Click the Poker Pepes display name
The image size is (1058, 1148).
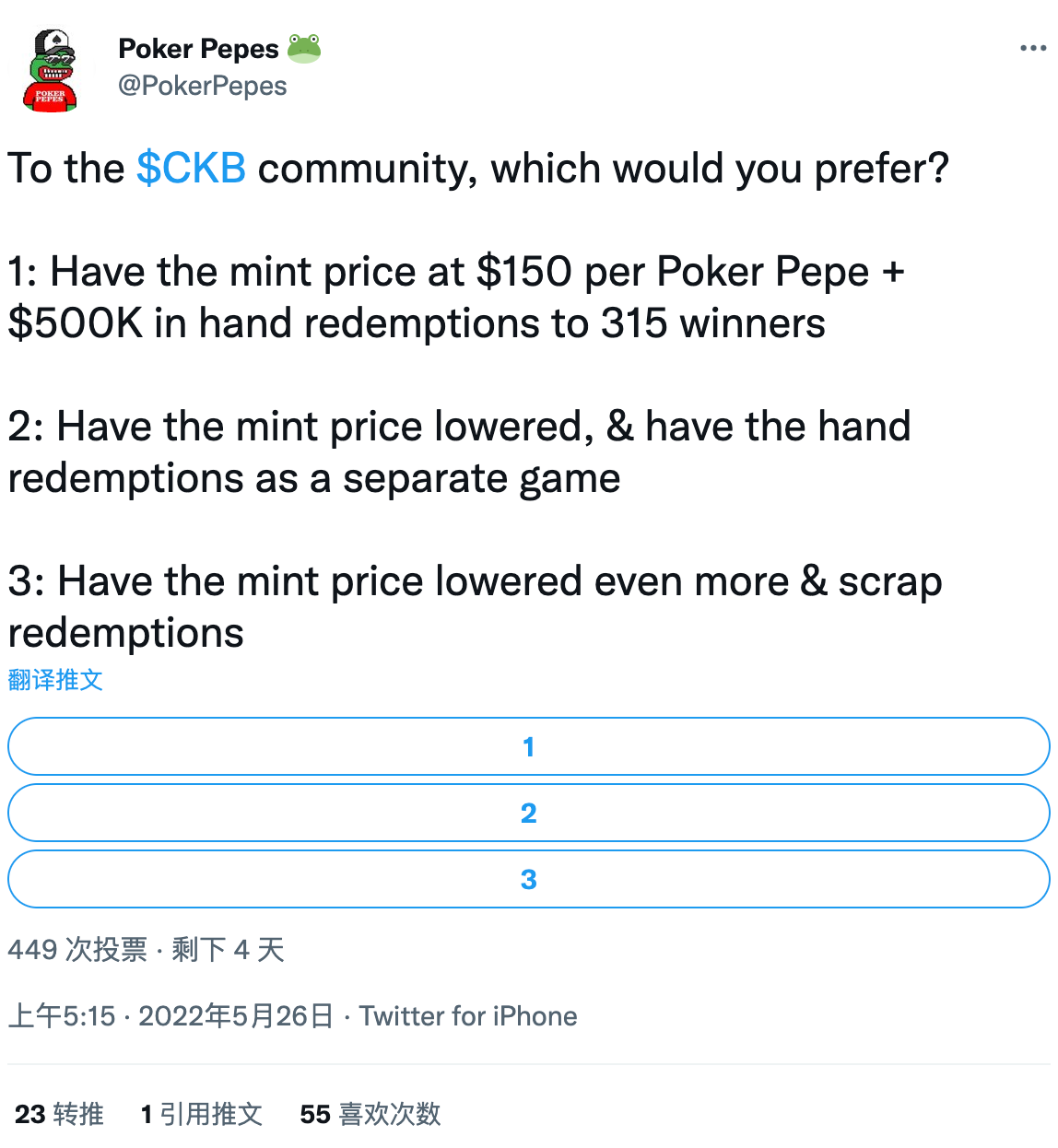(x=198, y=48)
